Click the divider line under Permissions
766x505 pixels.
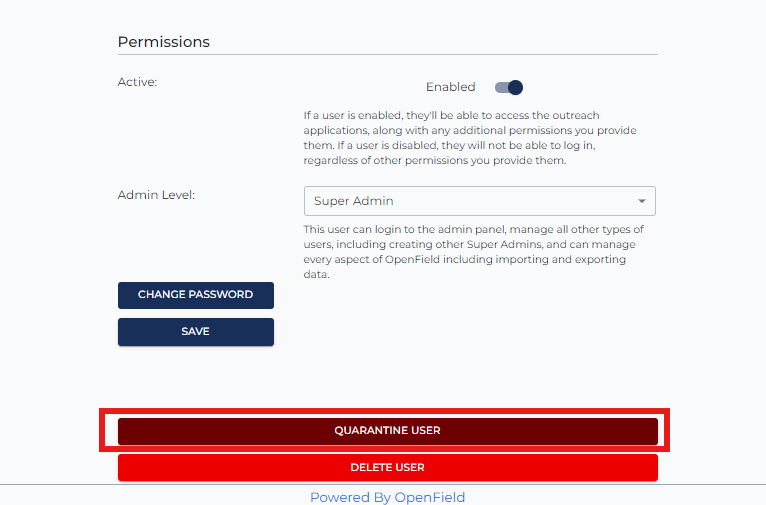388,55
